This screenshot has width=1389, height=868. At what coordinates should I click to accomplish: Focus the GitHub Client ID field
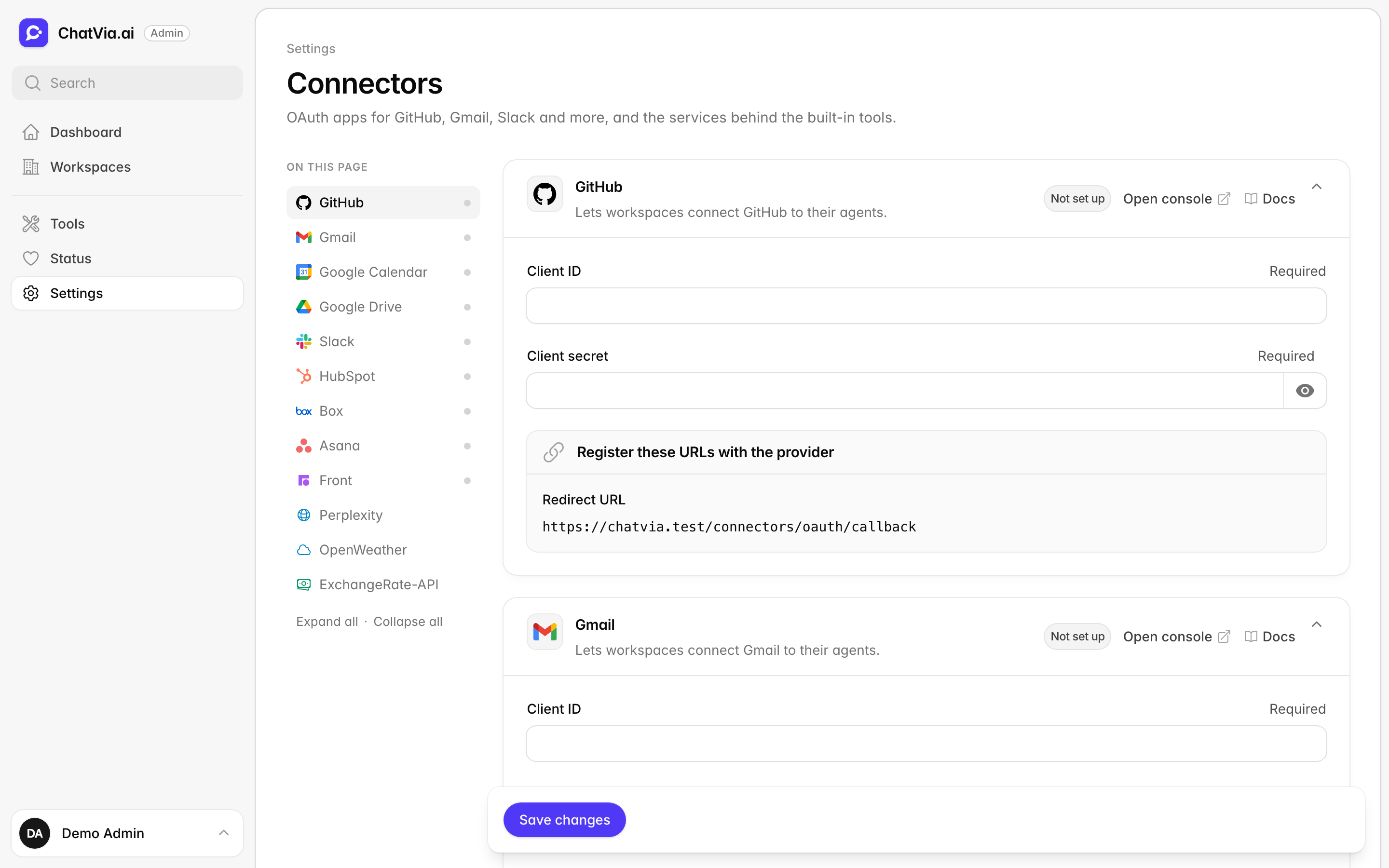(x=926, y=306)
